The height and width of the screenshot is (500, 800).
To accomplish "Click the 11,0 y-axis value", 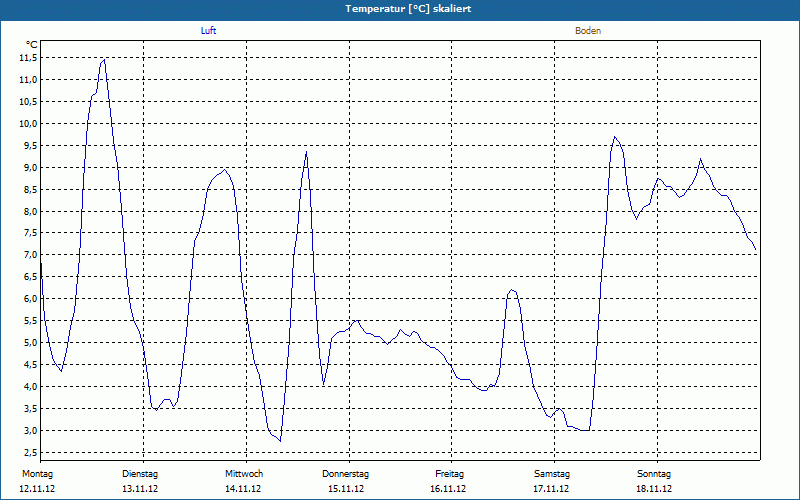I will point(28,80).
